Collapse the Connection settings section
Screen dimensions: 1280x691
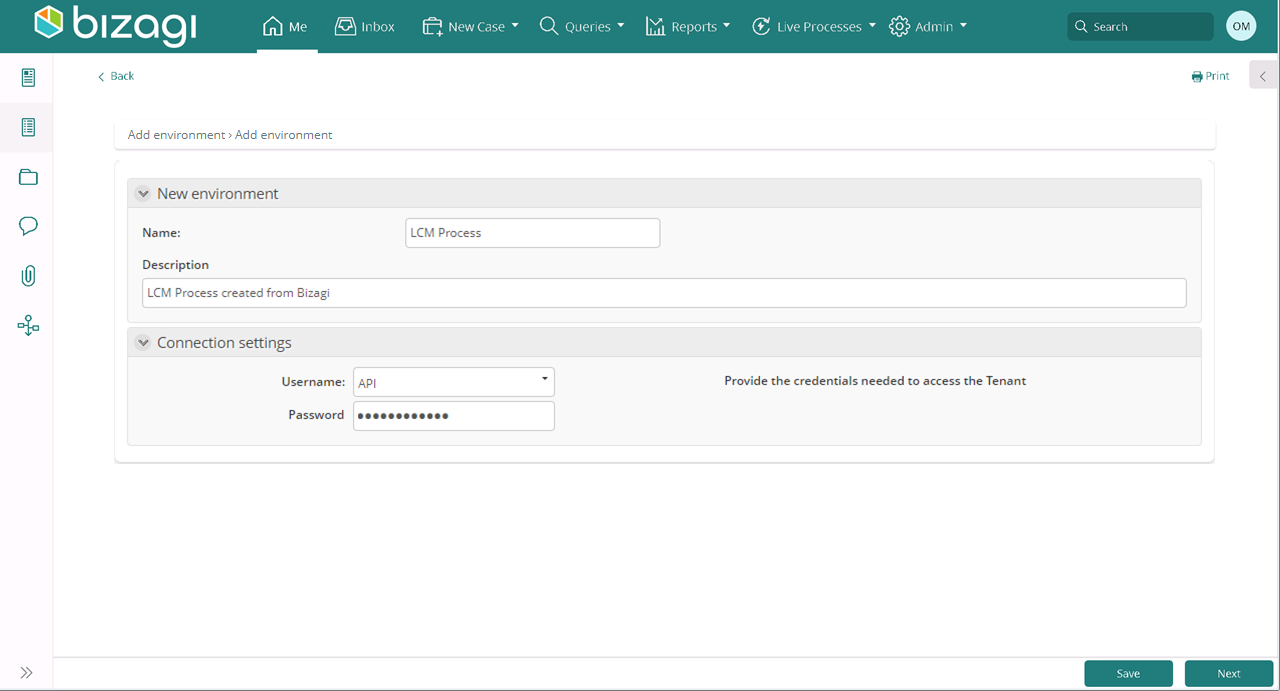143,343
